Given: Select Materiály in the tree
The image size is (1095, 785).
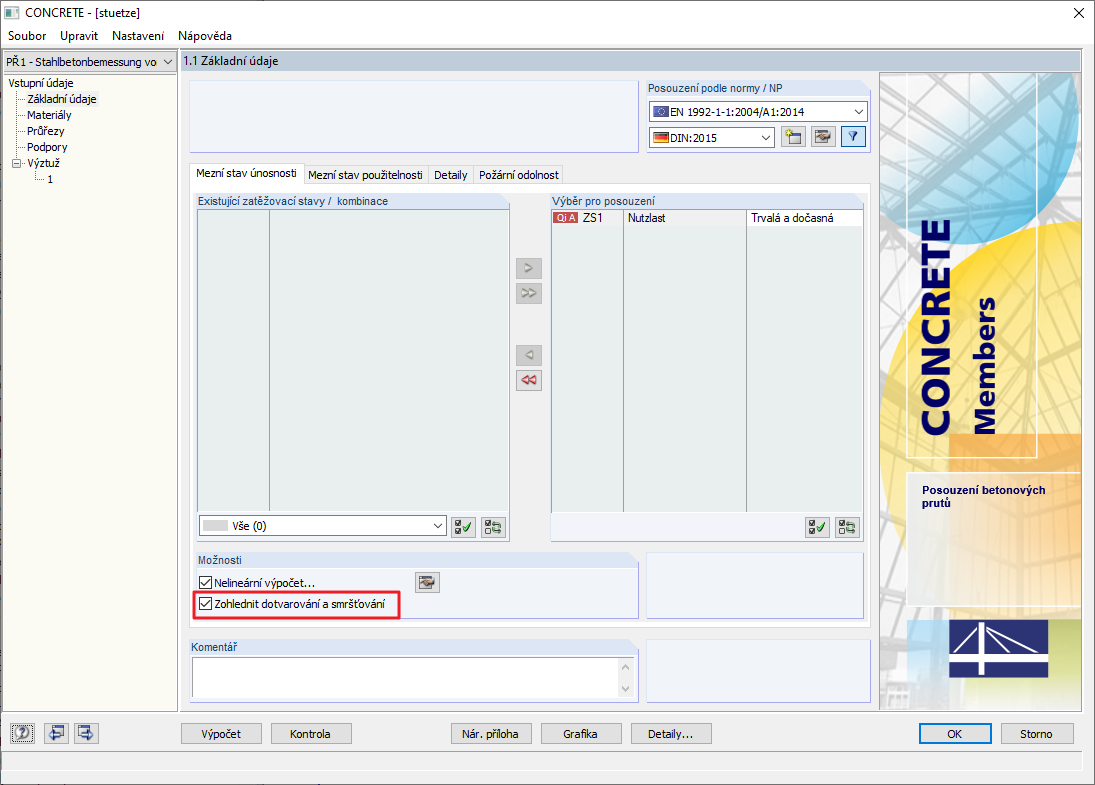Looking at the screenshot, I should 49,115.
